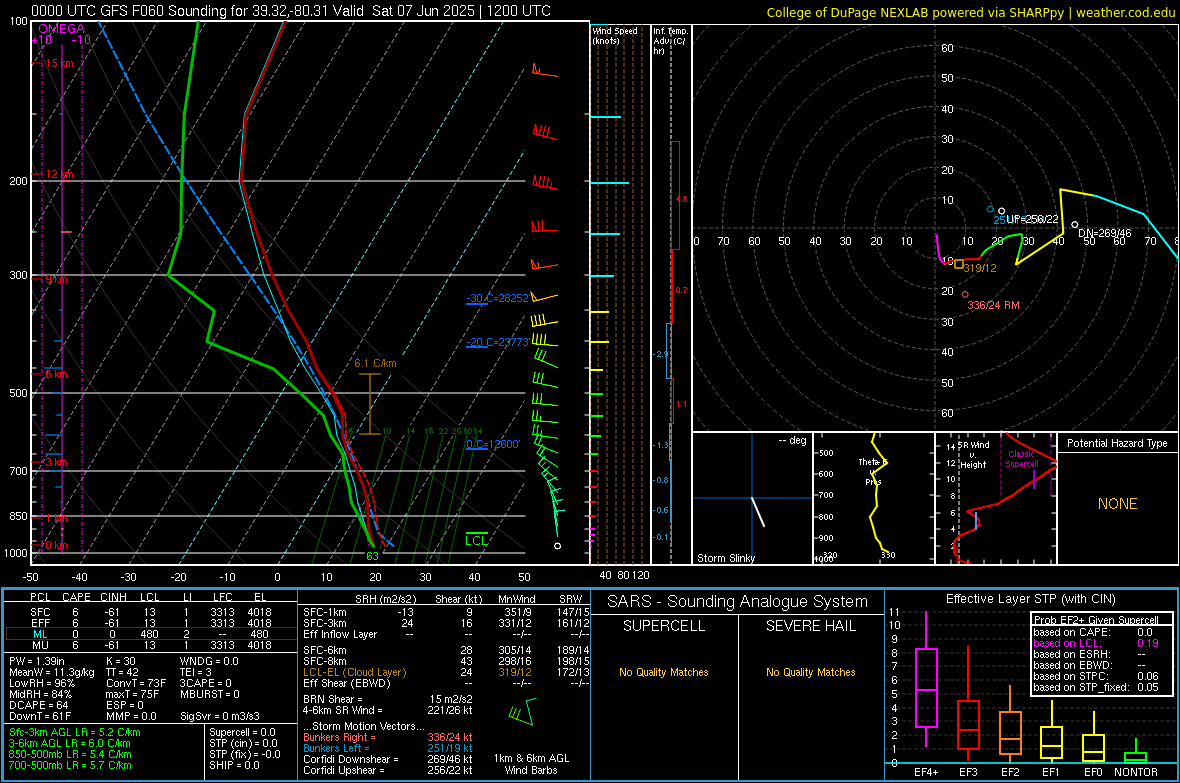Click the orange 319/12 mean wind label

tap(980, 268)
